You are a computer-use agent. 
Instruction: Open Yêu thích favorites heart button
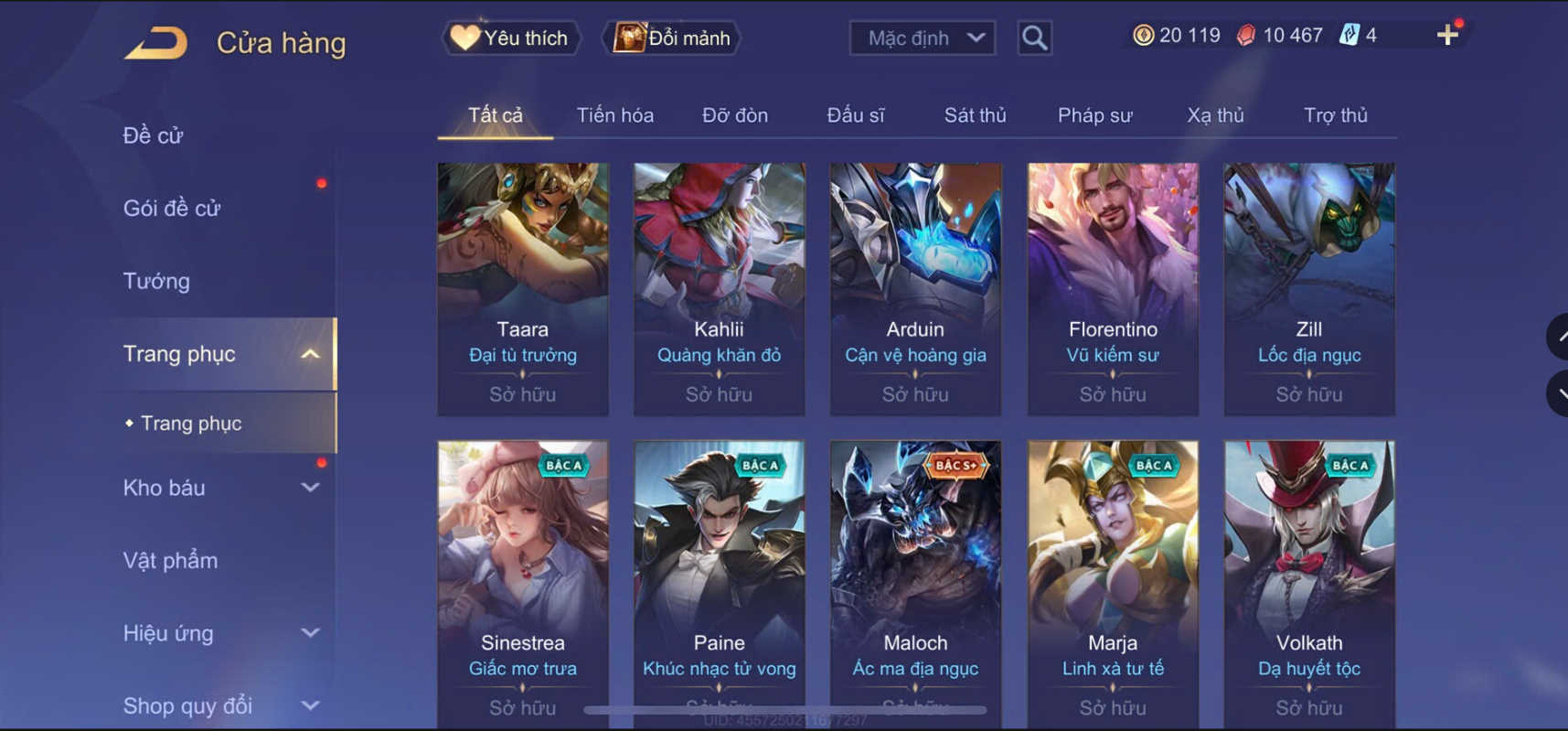click(x=511, y=38)
